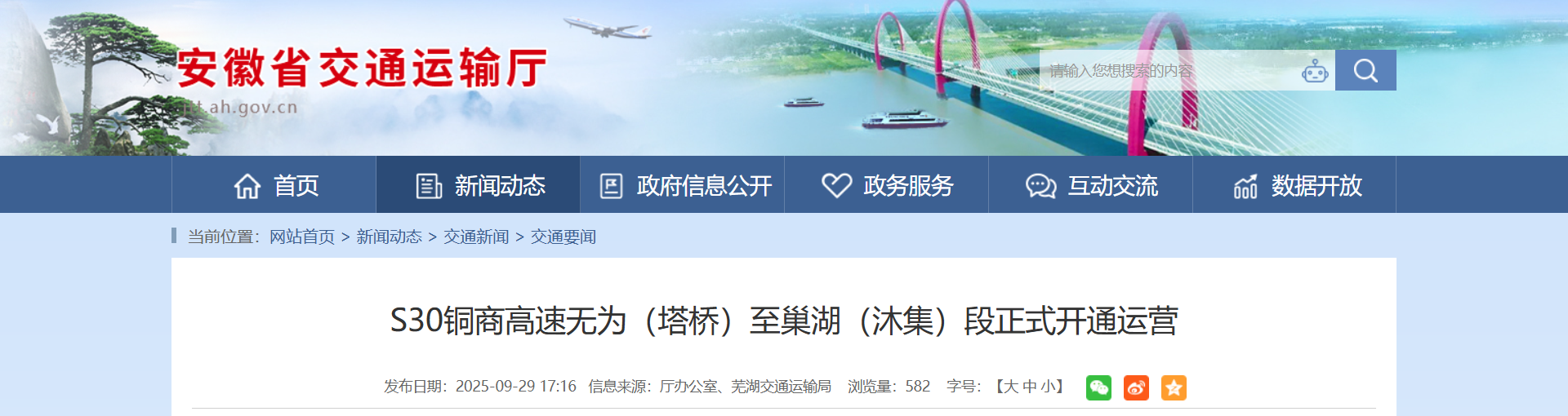This screenshot has width=1568, height=416.
Task: Open the robot assistant icon in search bar
Action: (1315, 71)
